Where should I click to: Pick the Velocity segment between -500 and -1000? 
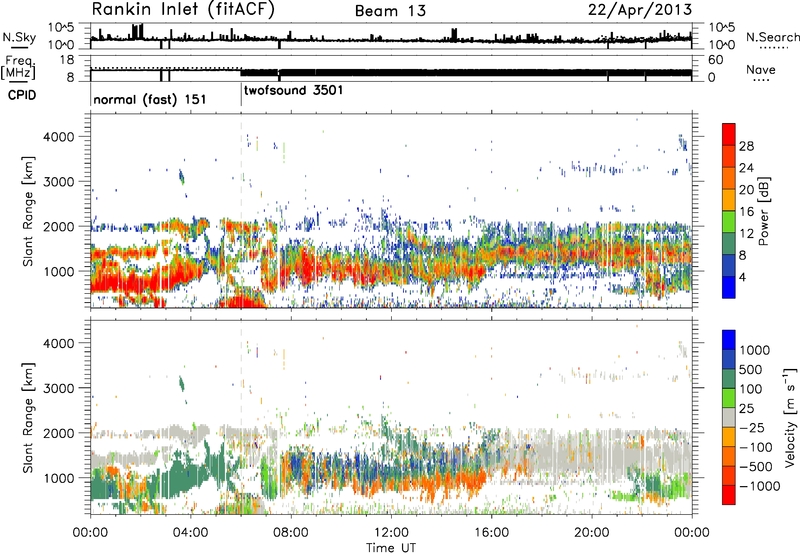point(729,475)
